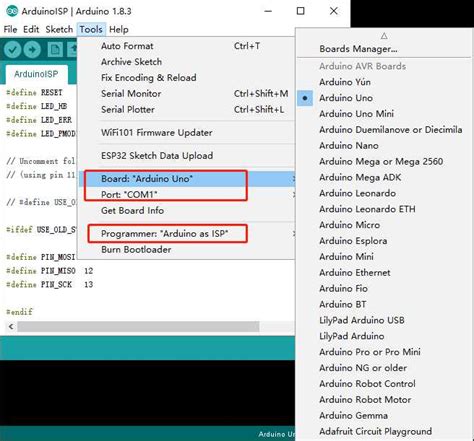Click the Arduino logo in title bar
Screen dimensions: 474x441
pyautogui.click(x=12, y=11)
